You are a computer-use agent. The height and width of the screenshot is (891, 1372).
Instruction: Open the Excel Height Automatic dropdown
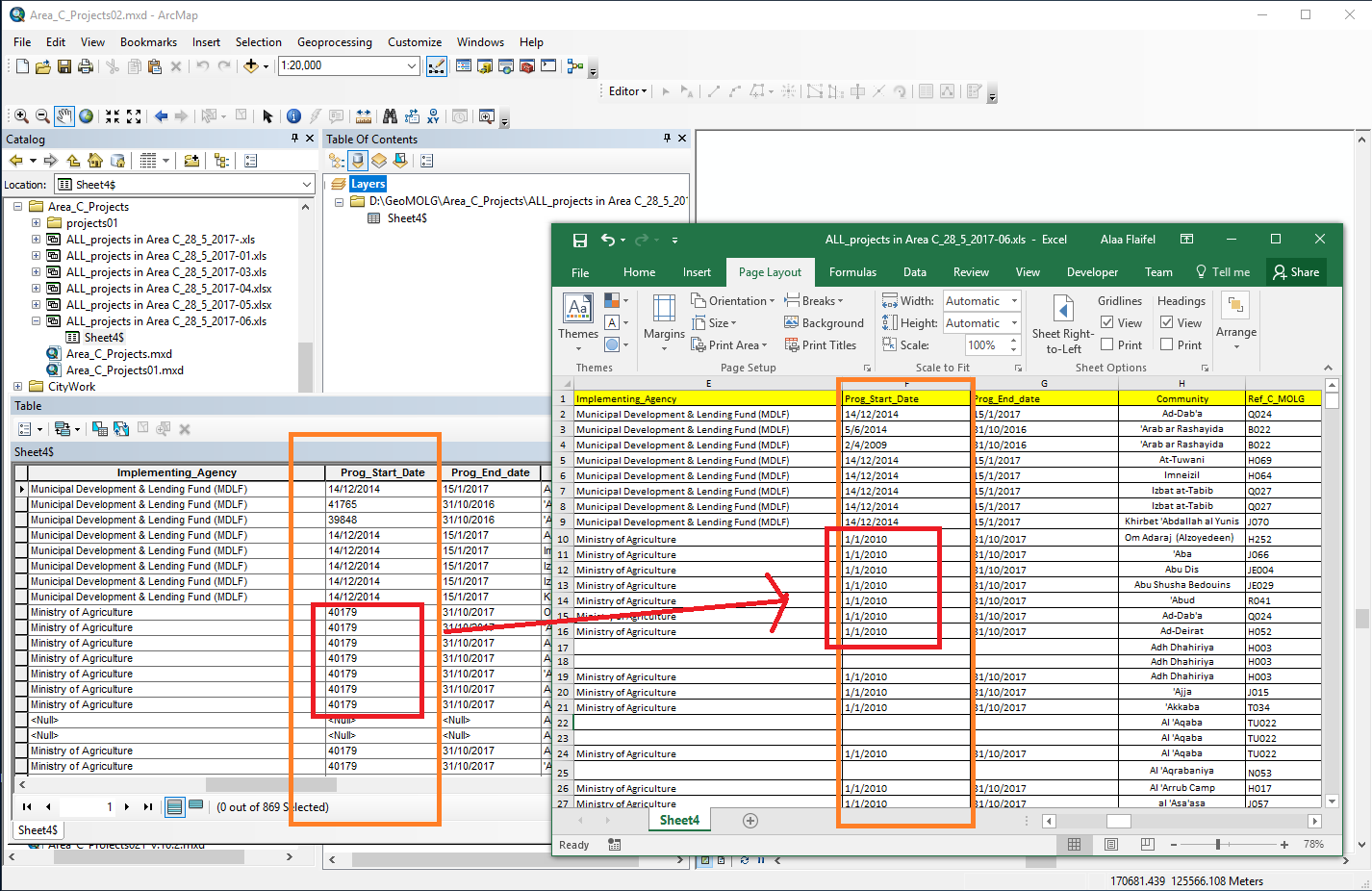click(x=1014, y=323)
